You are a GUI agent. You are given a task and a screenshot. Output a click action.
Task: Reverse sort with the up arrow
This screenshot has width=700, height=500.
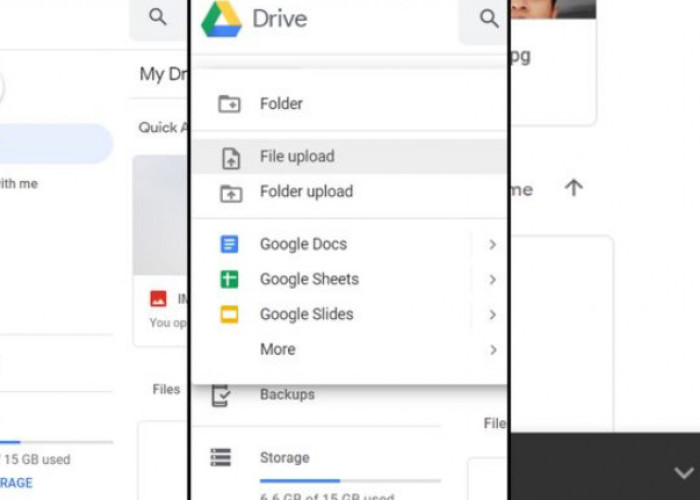click(574, 188)
